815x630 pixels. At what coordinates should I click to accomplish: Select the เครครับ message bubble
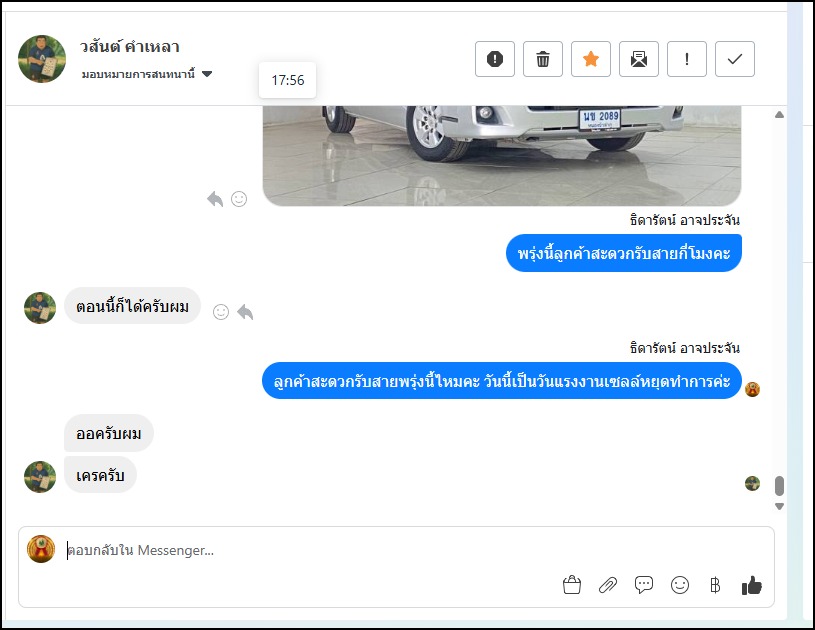[x=100, y=475]
